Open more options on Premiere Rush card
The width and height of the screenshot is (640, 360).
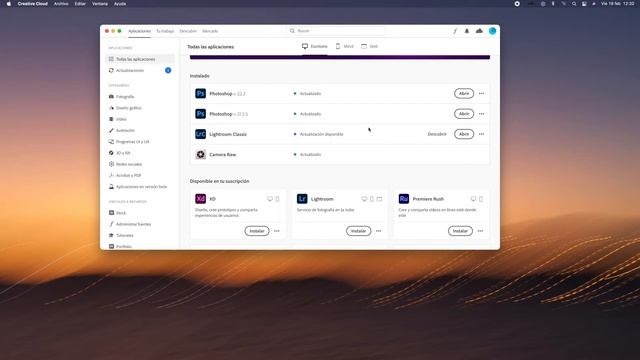click(x=480, y=231)
